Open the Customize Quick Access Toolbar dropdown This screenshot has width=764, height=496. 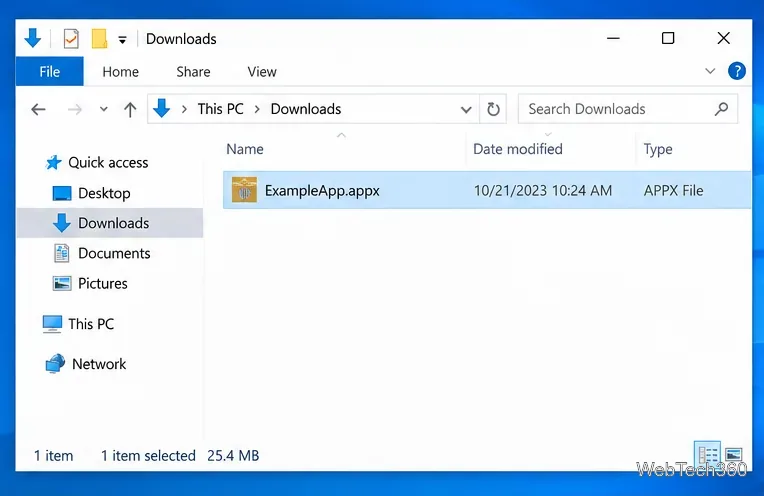122,39
